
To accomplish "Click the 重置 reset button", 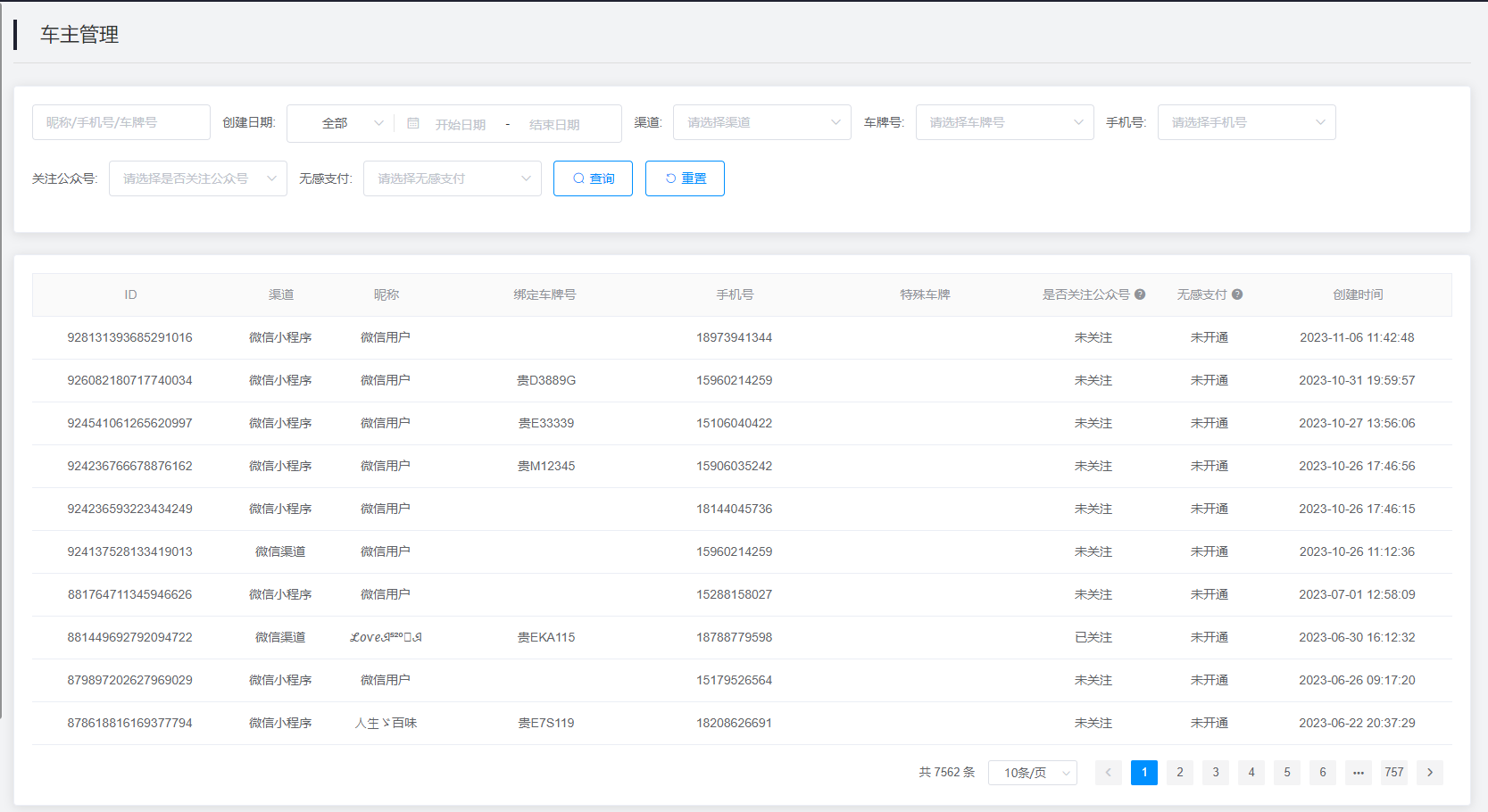I will click(685, 178).
